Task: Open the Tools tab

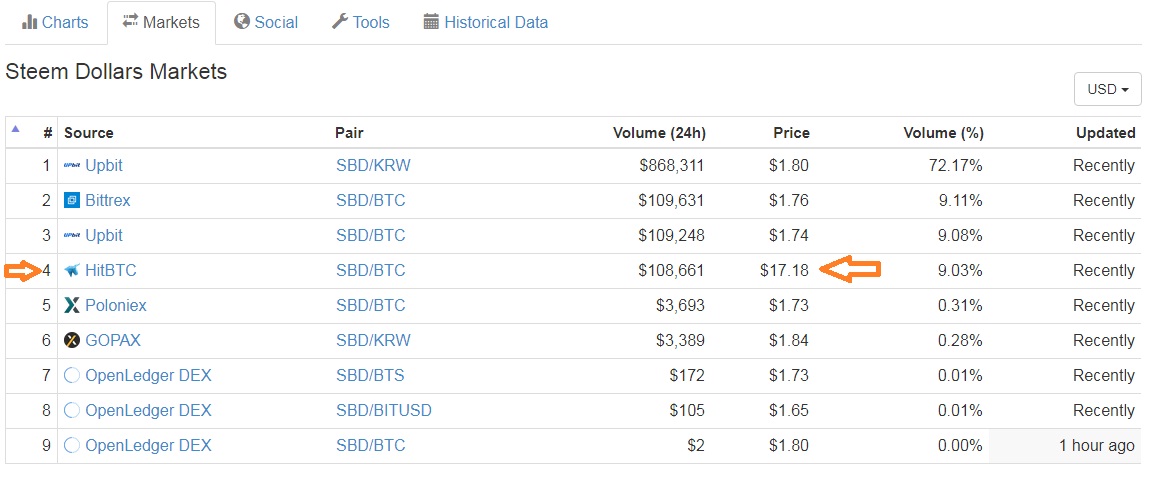Action: pyautogui.click(x=360, y=22)
